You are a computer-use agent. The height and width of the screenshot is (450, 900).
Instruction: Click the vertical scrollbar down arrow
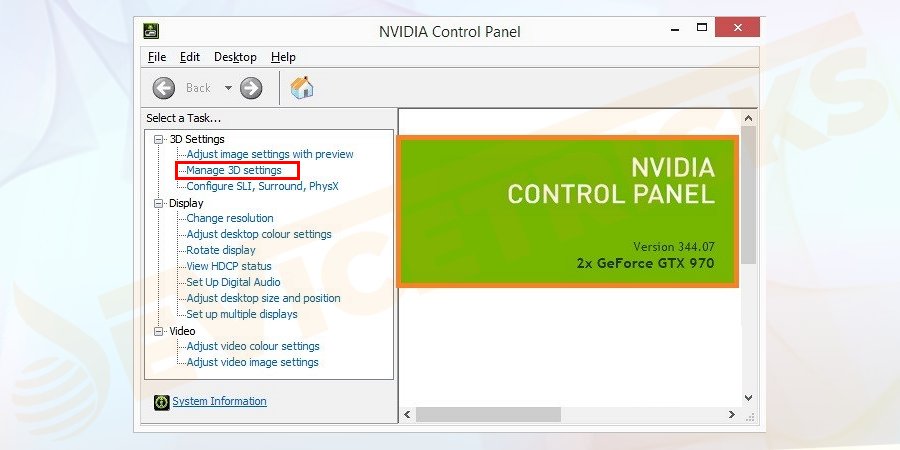point(748,398)
